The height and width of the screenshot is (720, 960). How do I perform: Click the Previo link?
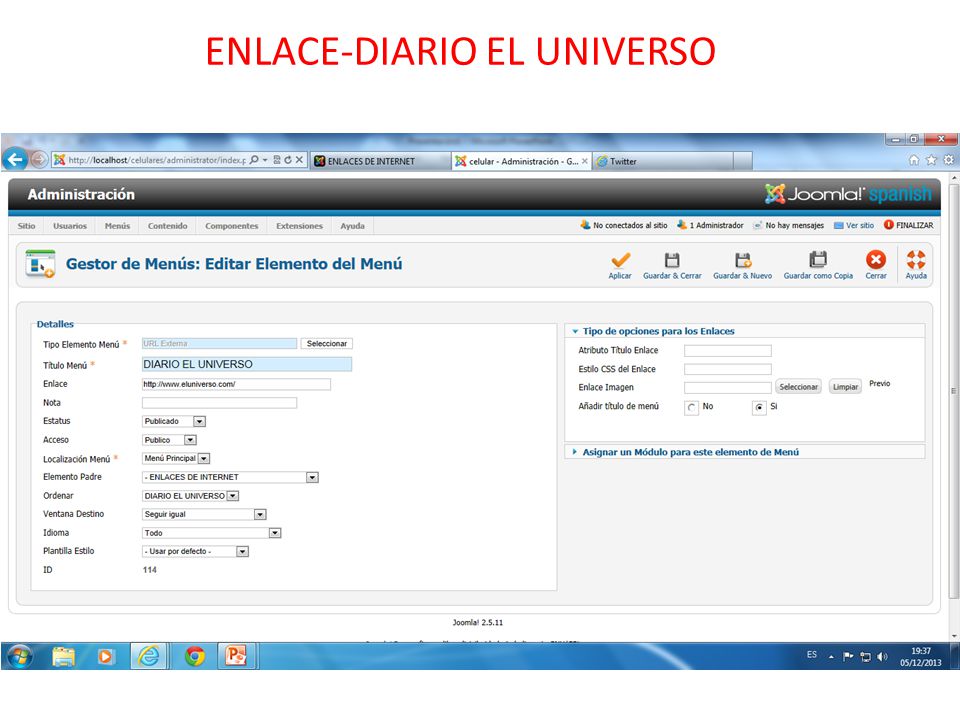pyautogui.click(x=879, y=384)
